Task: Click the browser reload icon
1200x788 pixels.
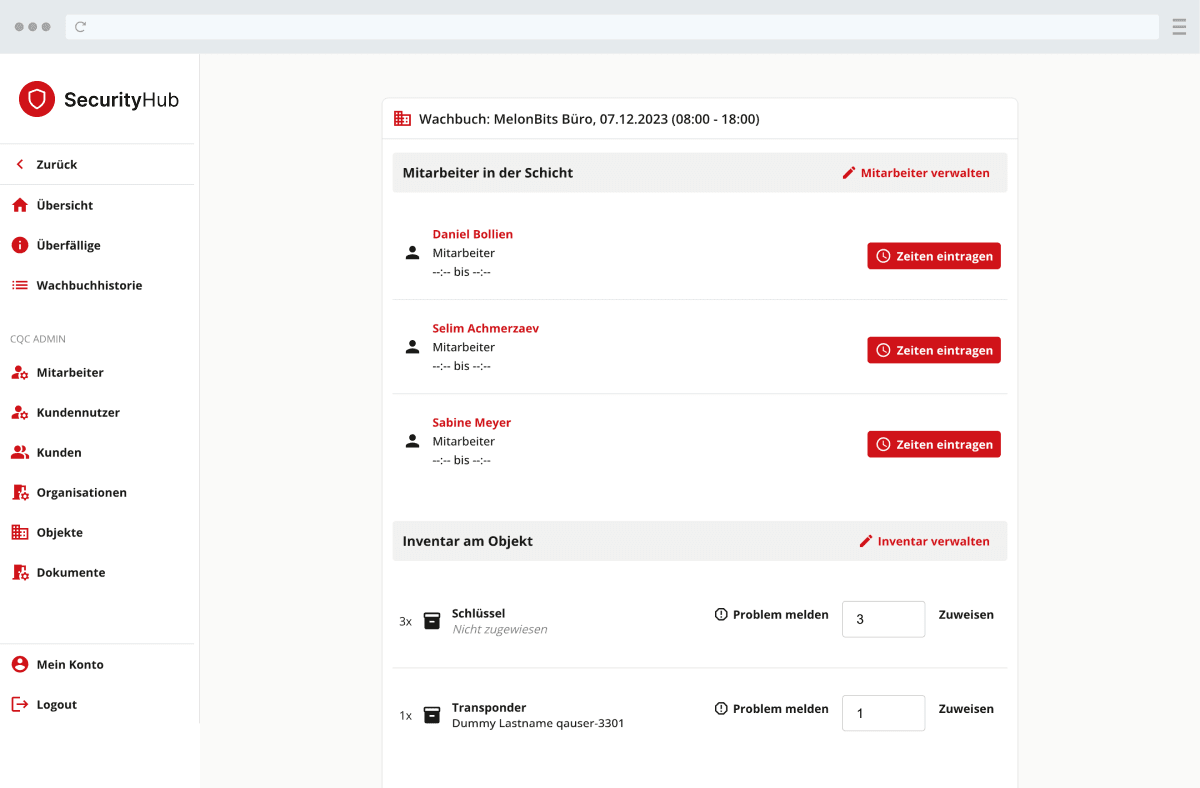Action: tap(81, 27)
